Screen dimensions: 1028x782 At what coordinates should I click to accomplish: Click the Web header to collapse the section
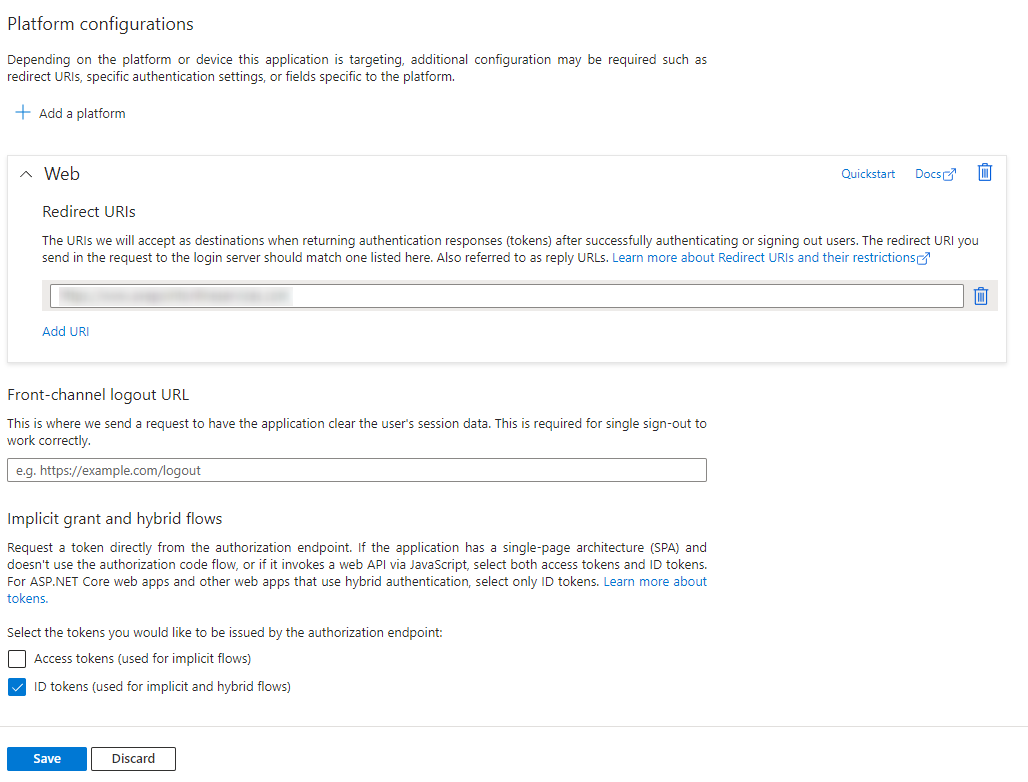62,173
